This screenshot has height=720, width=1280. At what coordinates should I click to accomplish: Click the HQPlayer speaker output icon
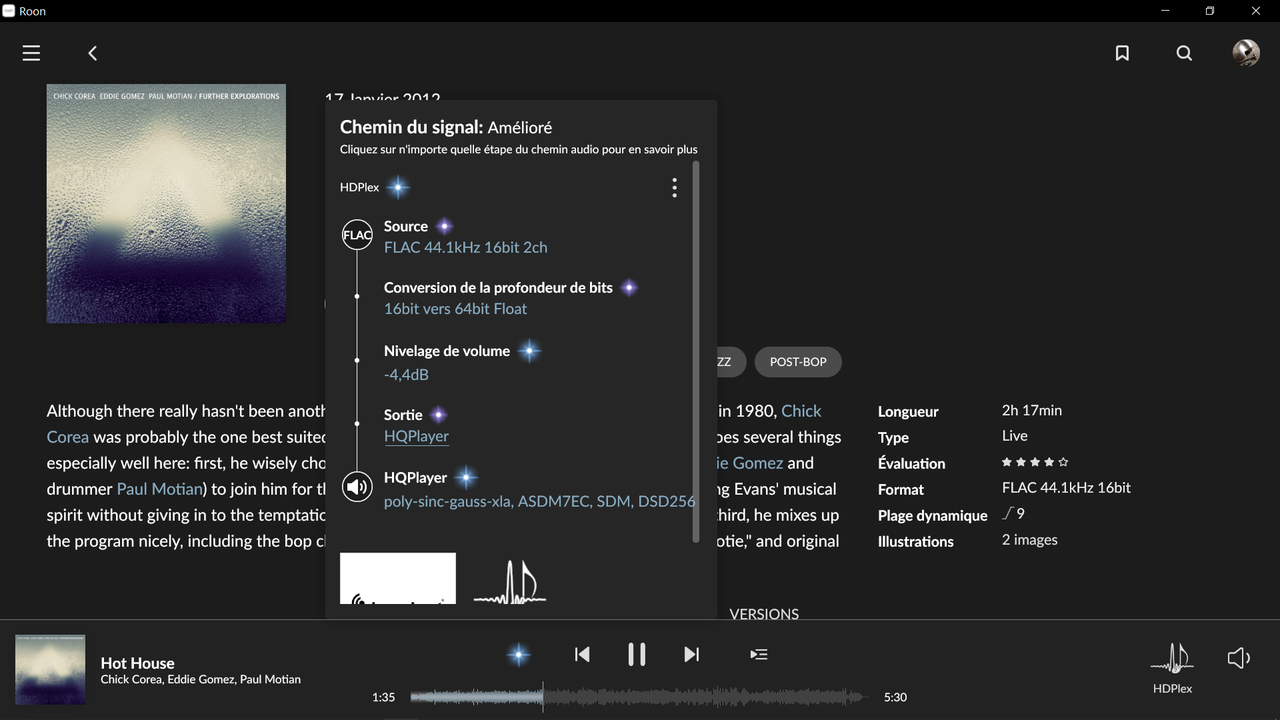click(357, 487)
